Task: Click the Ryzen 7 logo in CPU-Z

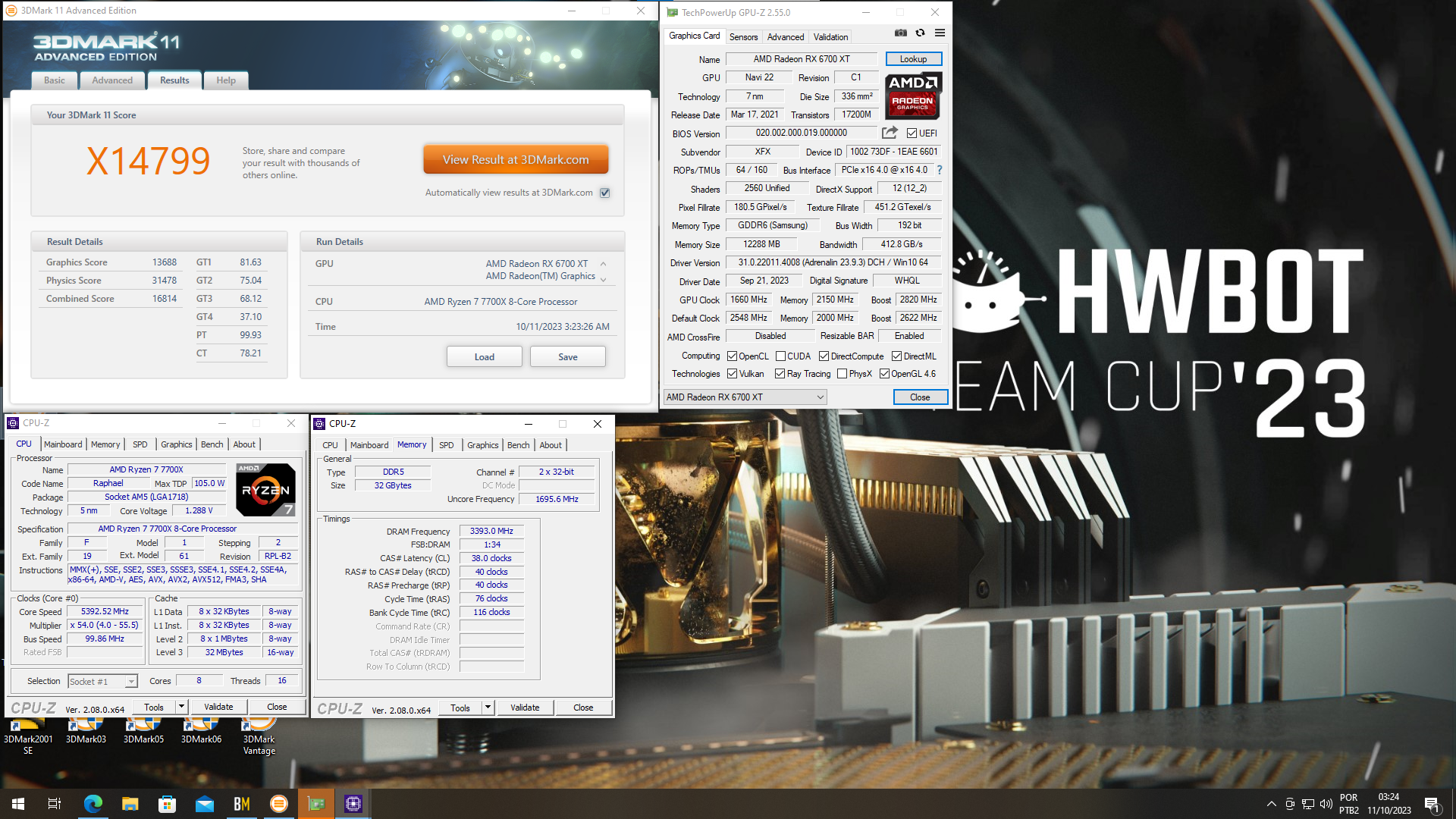Action: (x=265, y=490)
